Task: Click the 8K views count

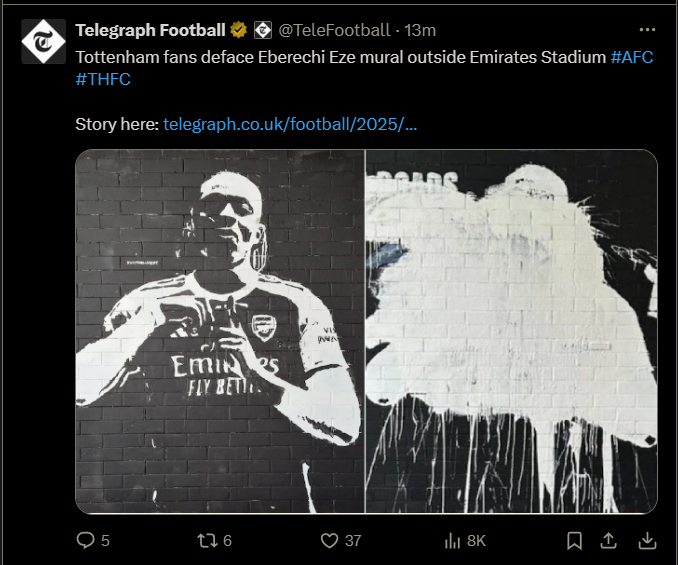Action: (476, 541)
